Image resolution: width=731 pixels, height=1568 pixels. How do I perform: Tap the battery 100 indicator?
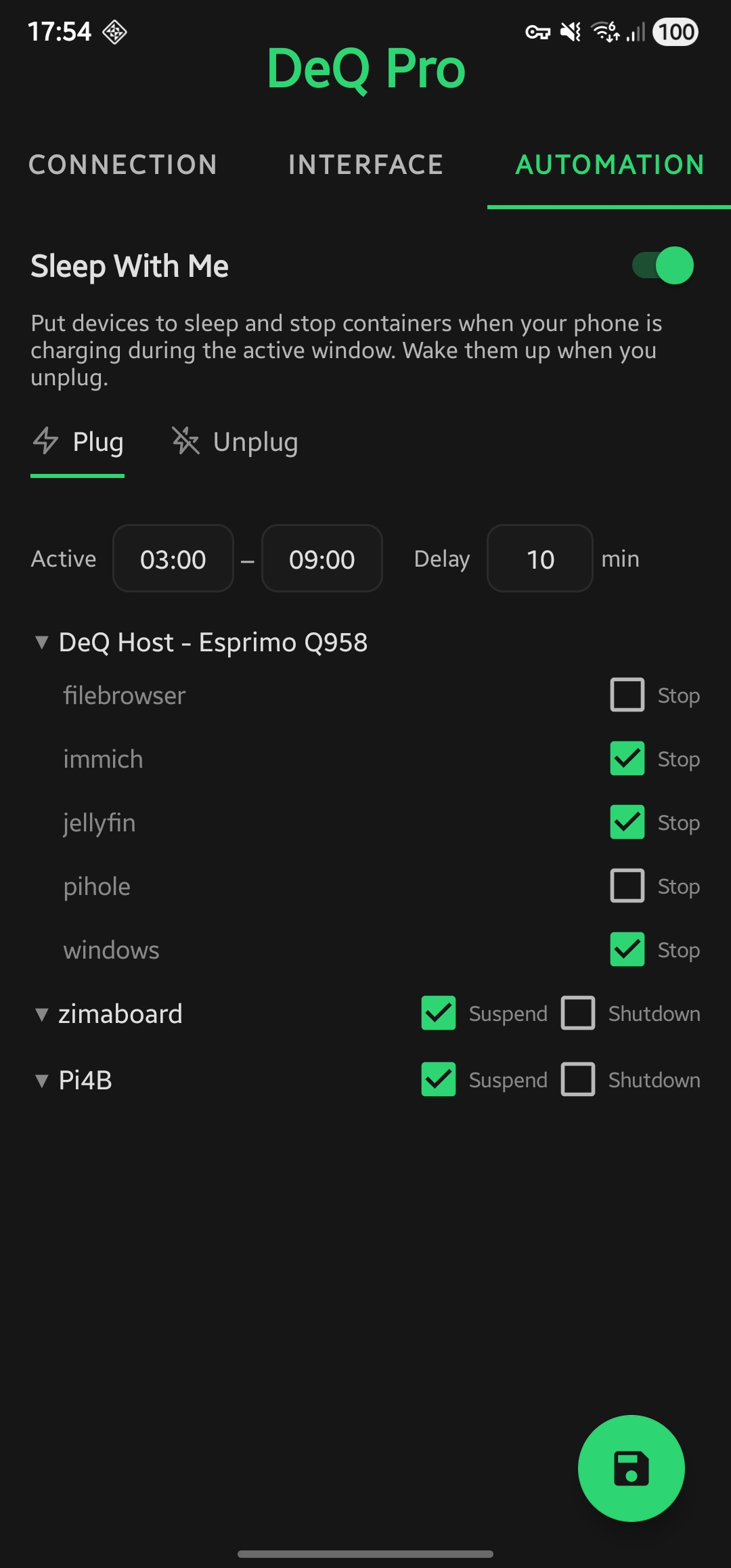pyautogui.click(x=675, y=32)
